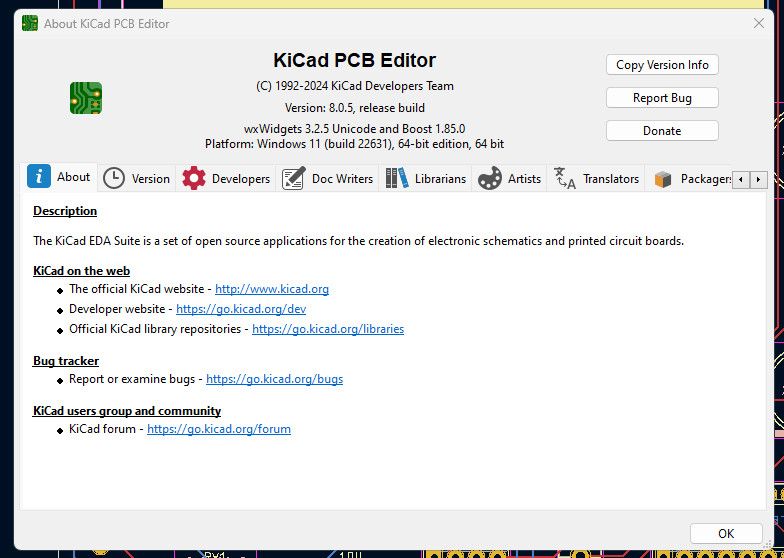Show the Artists tab
The image size is (784, 558).
pos(510,178)
